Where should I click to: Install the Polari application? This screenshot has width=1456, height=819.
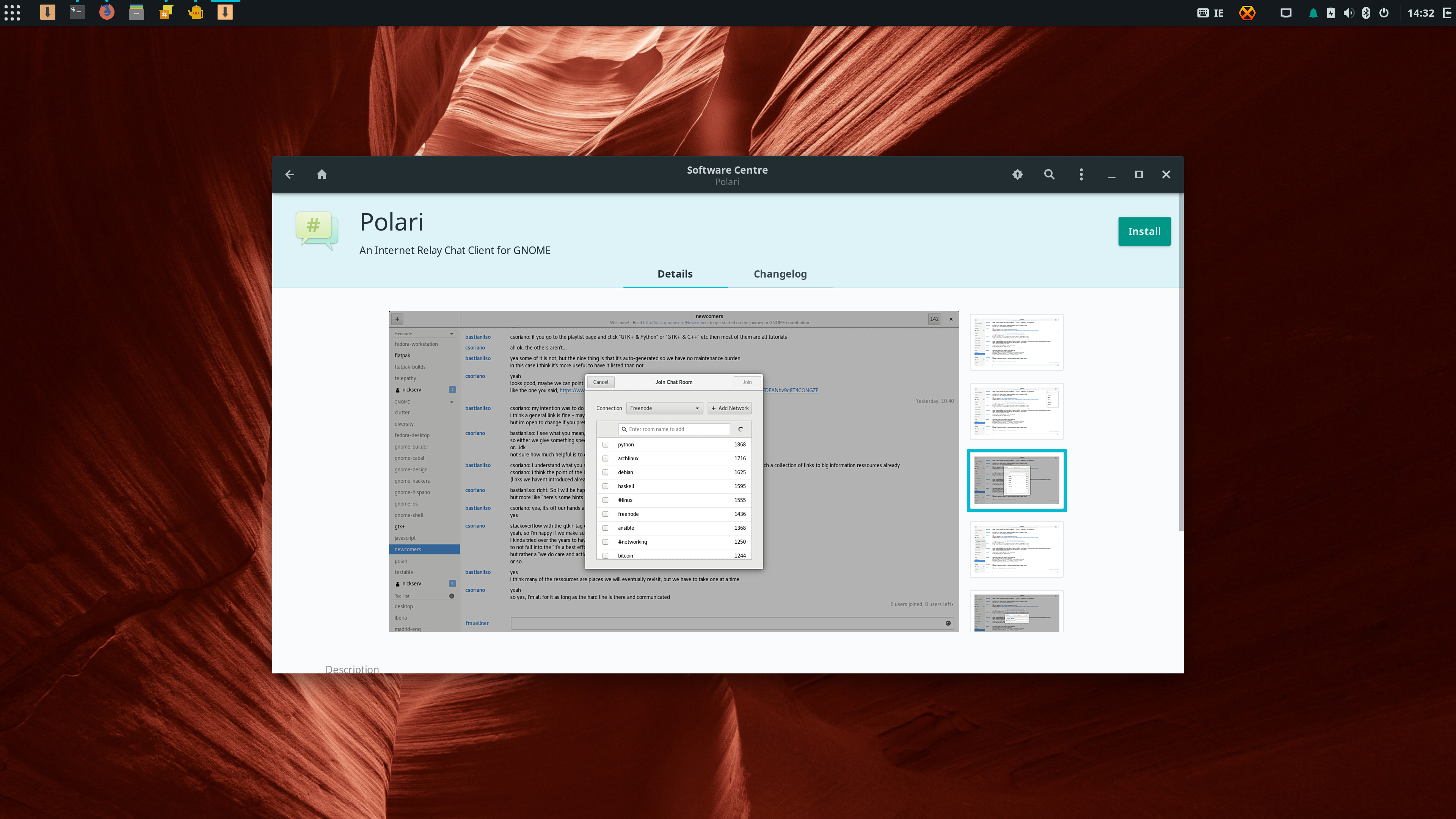(1144, 231)
